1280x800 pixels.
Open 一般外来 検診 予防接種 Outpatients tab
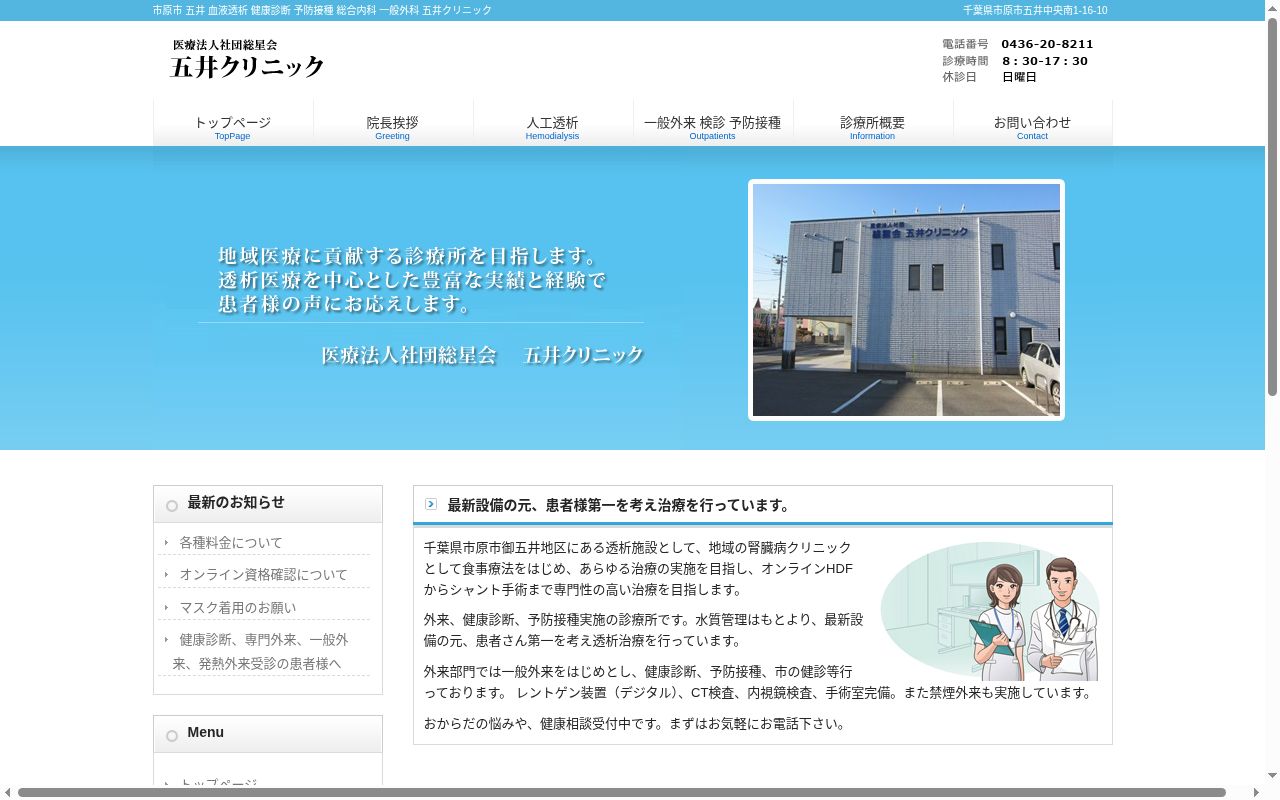tap(713, 123)
